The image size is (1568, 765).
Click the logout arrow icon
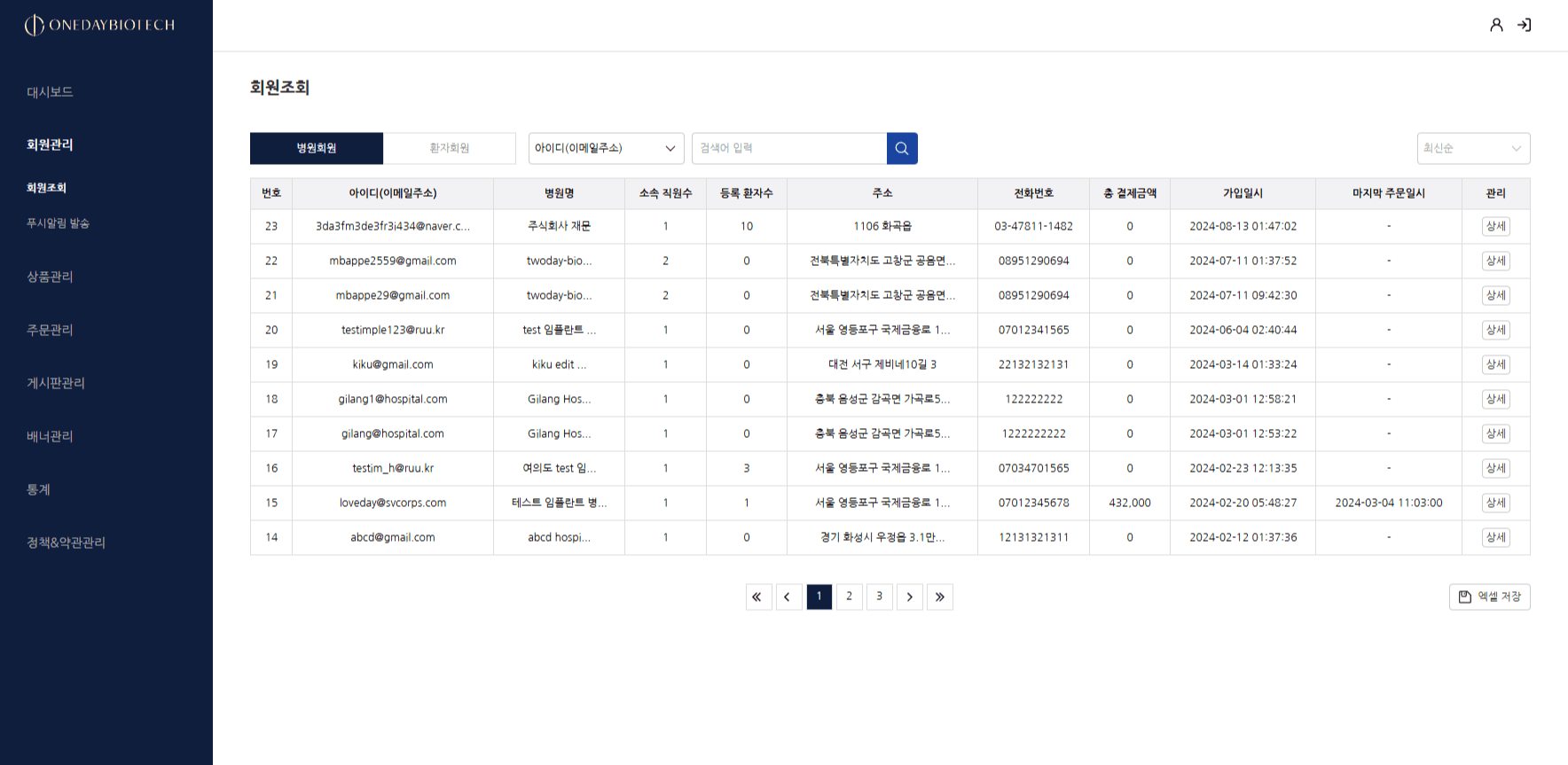1525,25
